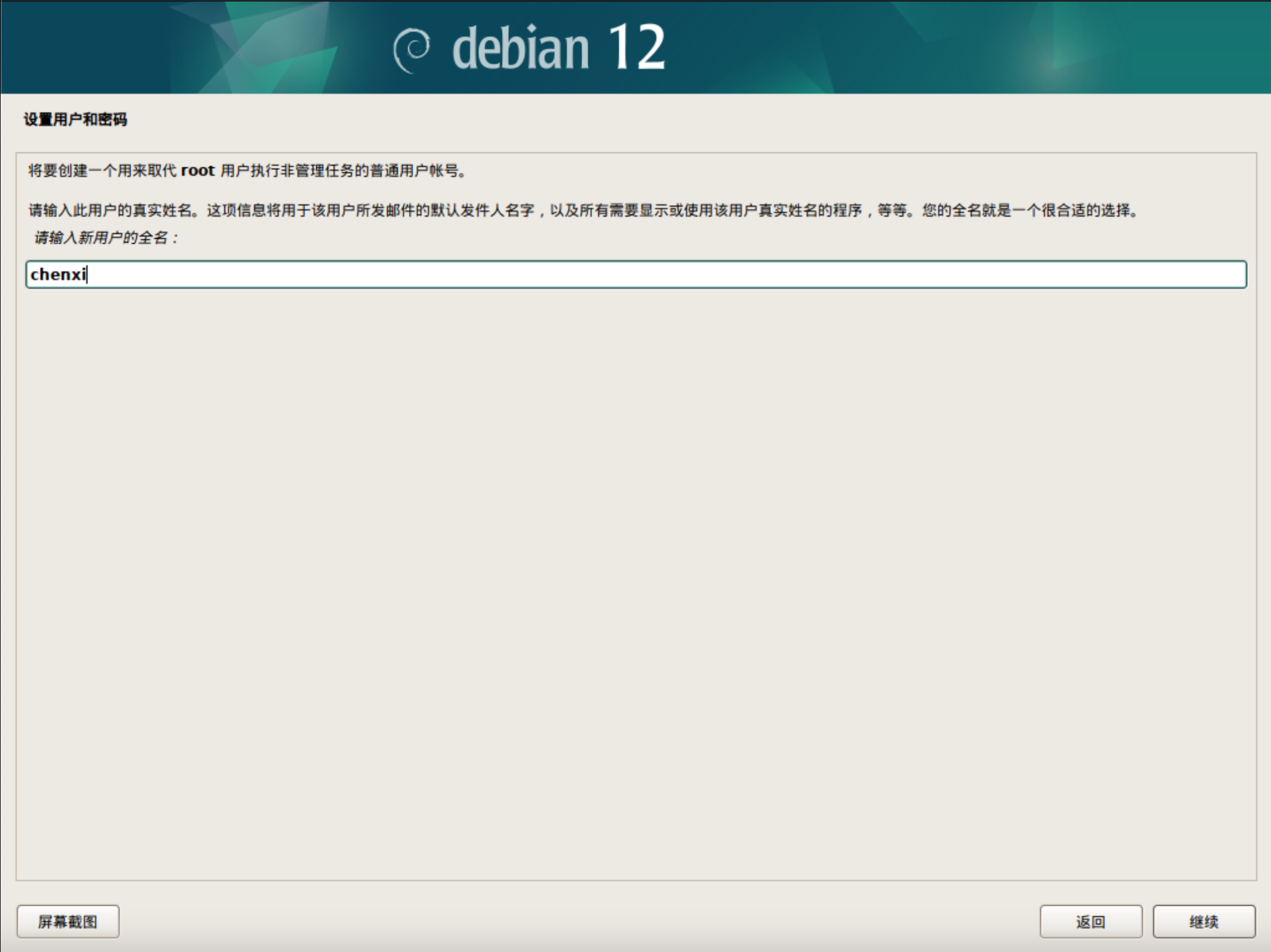1271x952 pixels.
Task: Click the bold 'root' word
Action: point(198,171)
